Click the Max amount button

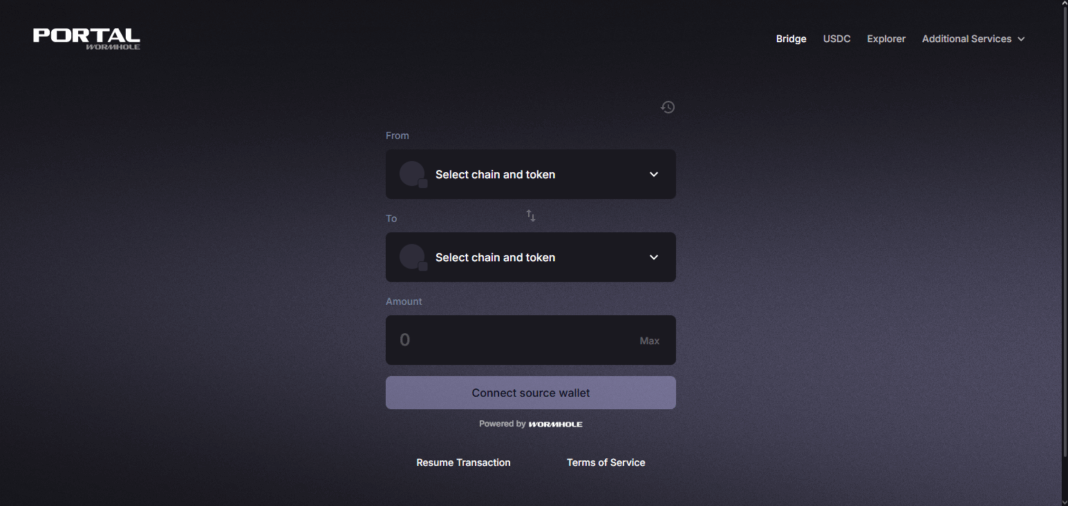(649, 341)
